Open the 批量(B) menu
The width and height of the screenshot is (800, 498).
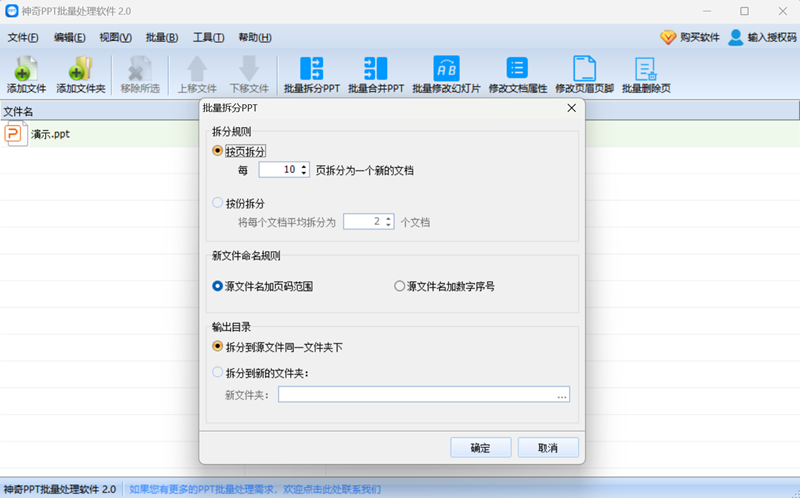[x=162, y=37]
